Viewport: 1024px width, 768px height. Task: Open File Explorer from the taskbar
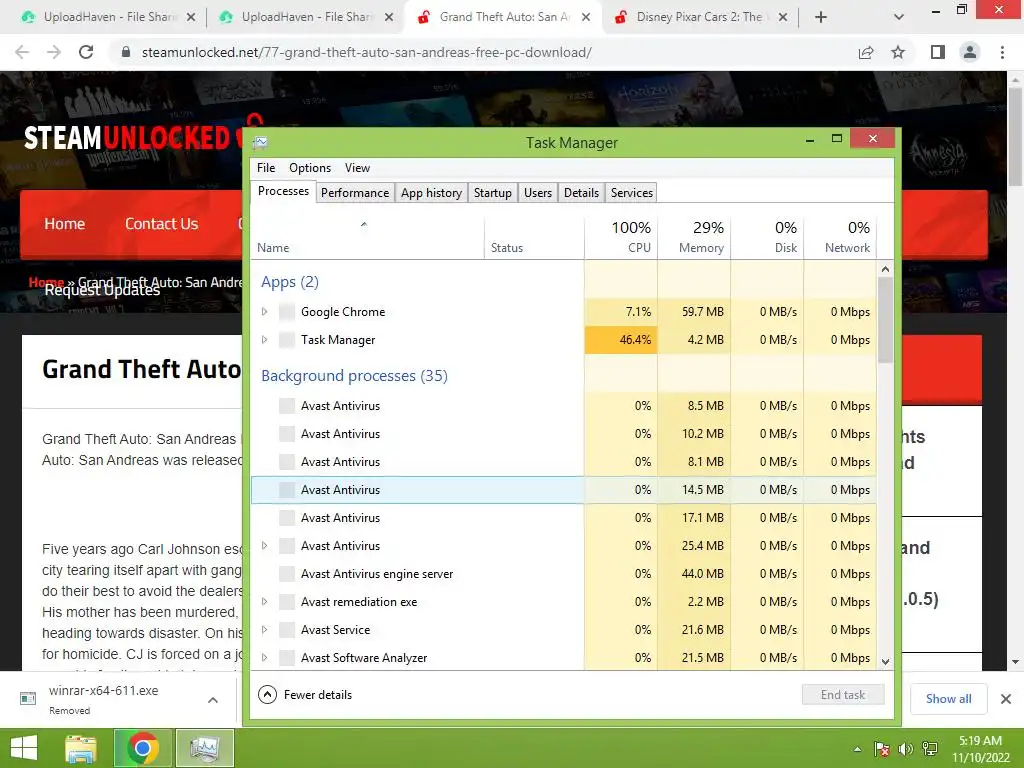(81, 748)
